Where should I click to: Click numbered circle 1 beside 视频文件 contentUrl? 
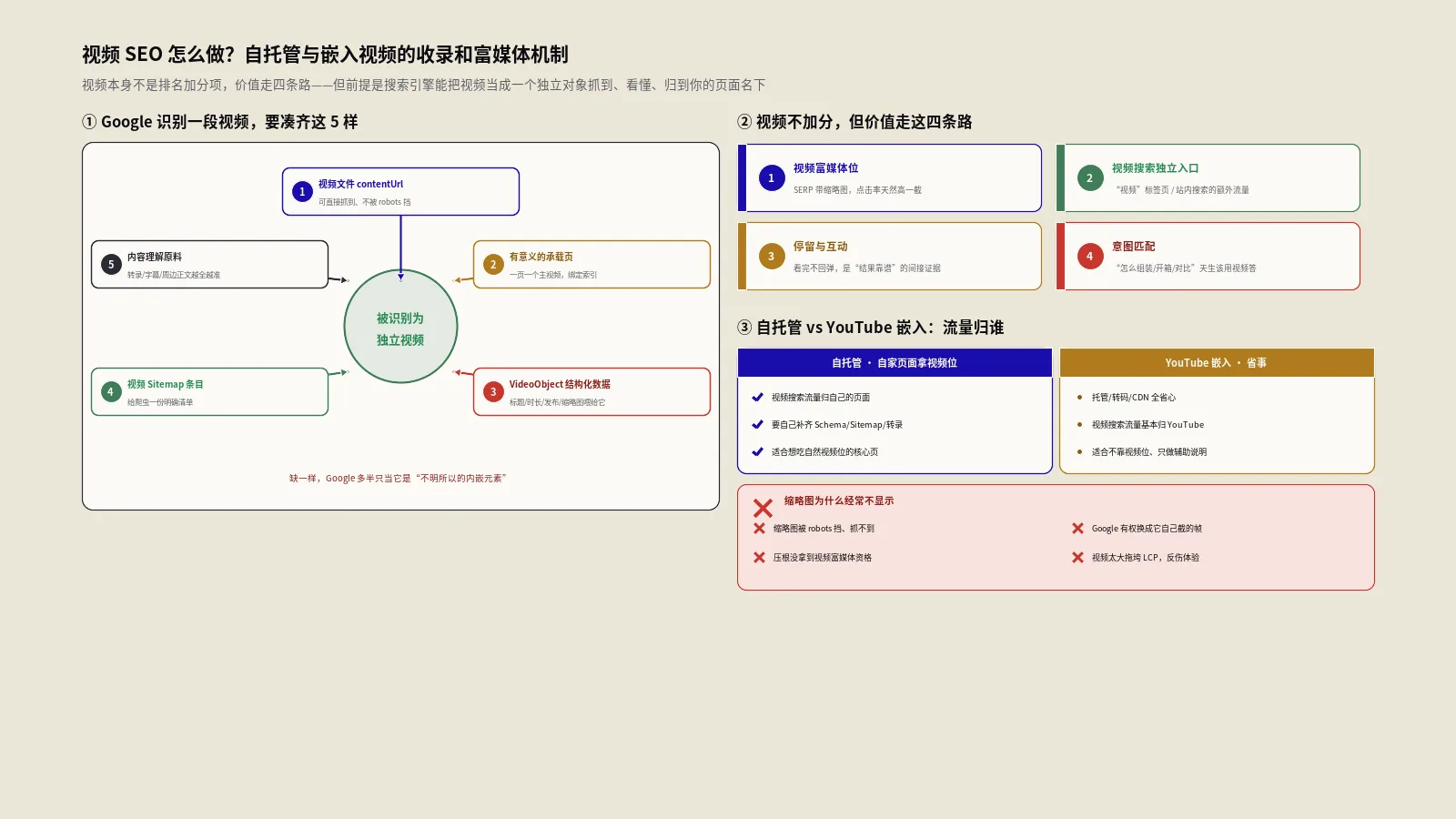coord(302,192)
